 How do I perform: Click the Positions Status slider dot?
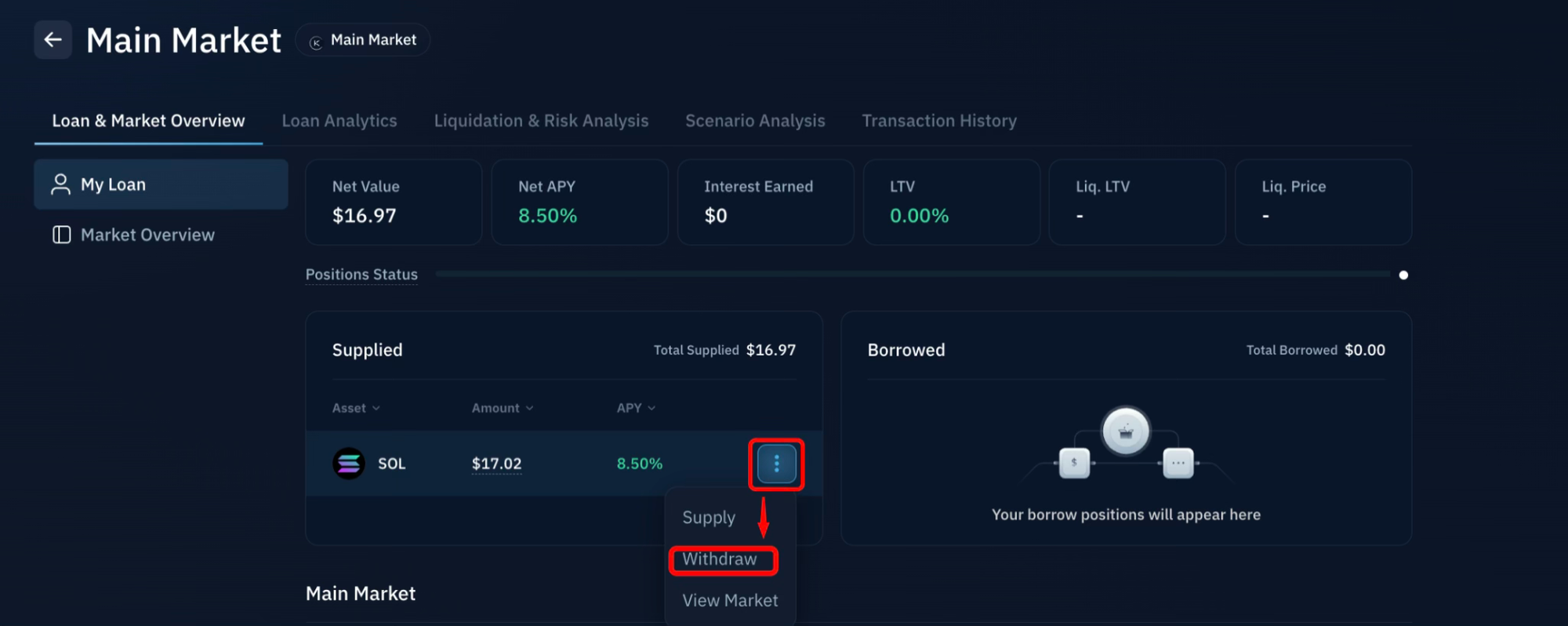[1403, 275]
